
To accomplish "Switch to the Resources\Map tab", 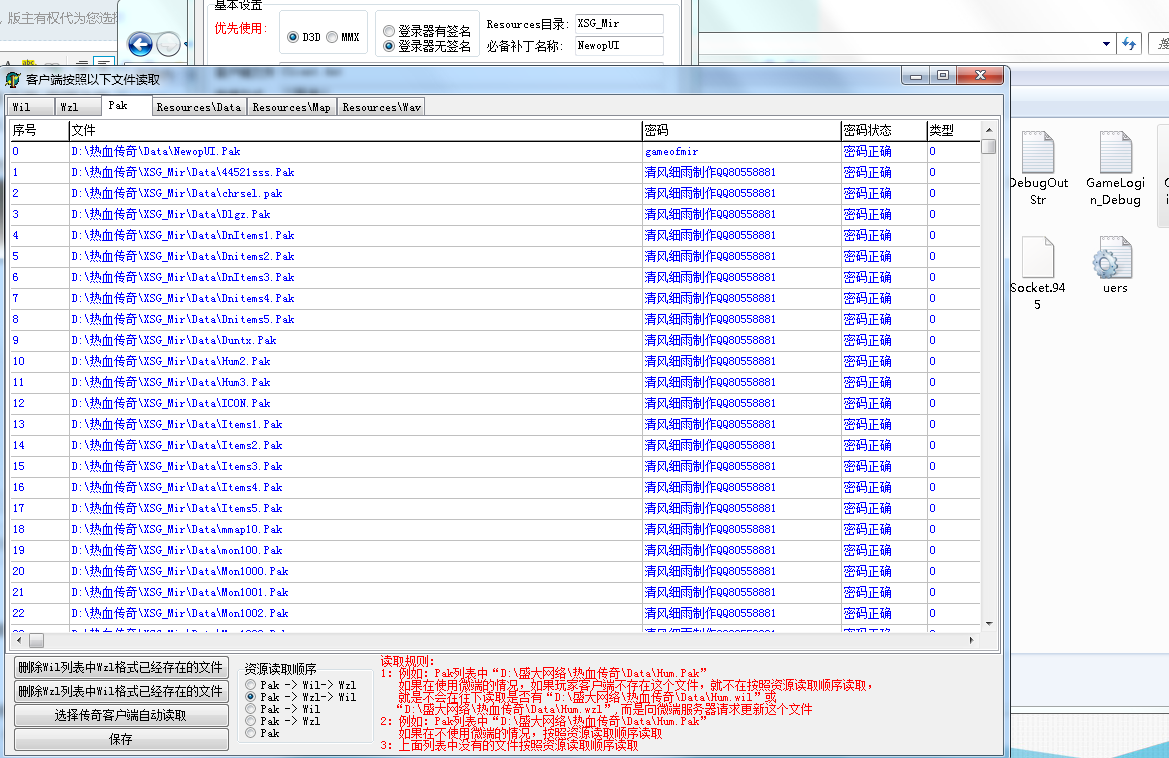I will tap(291, 107).
